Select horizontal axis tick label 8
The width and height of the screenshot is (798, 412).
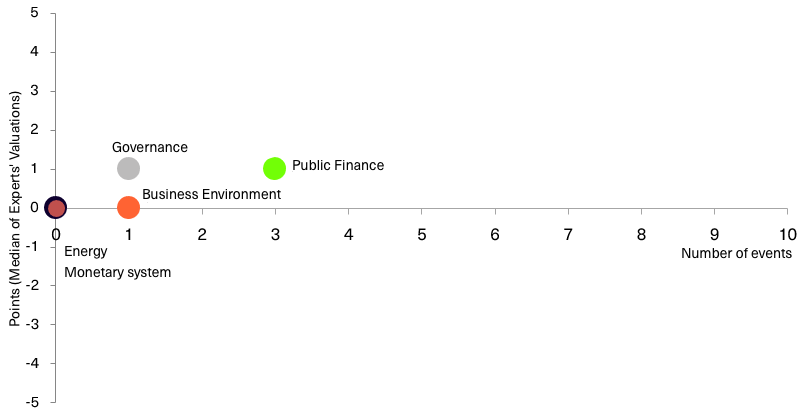(641, 234)
